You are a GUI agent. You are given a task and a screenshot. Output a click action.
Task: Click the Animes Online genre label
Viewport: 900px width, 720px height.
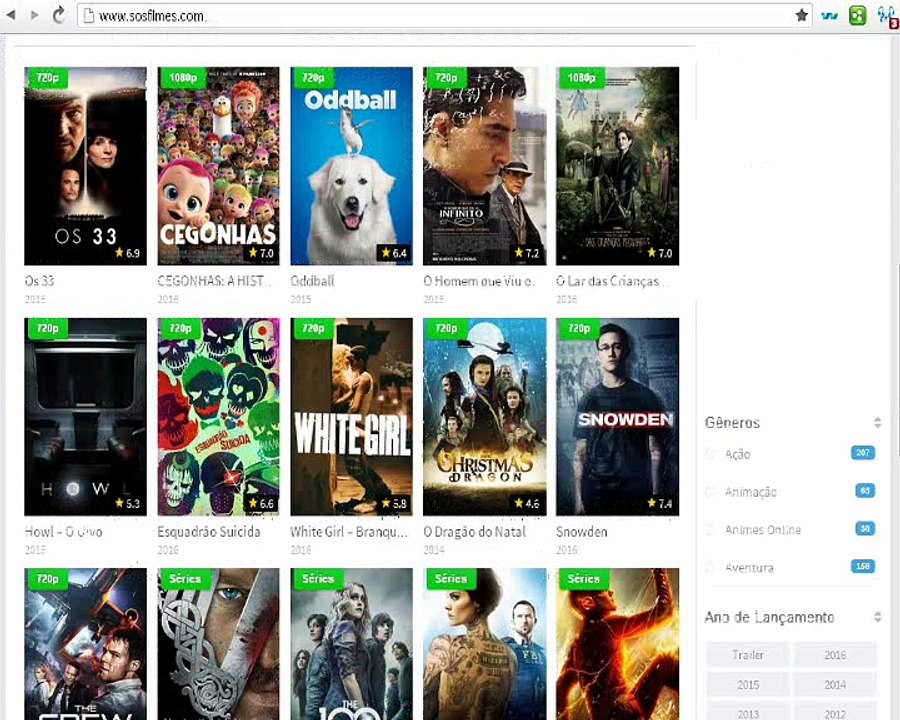click(763, 529)
